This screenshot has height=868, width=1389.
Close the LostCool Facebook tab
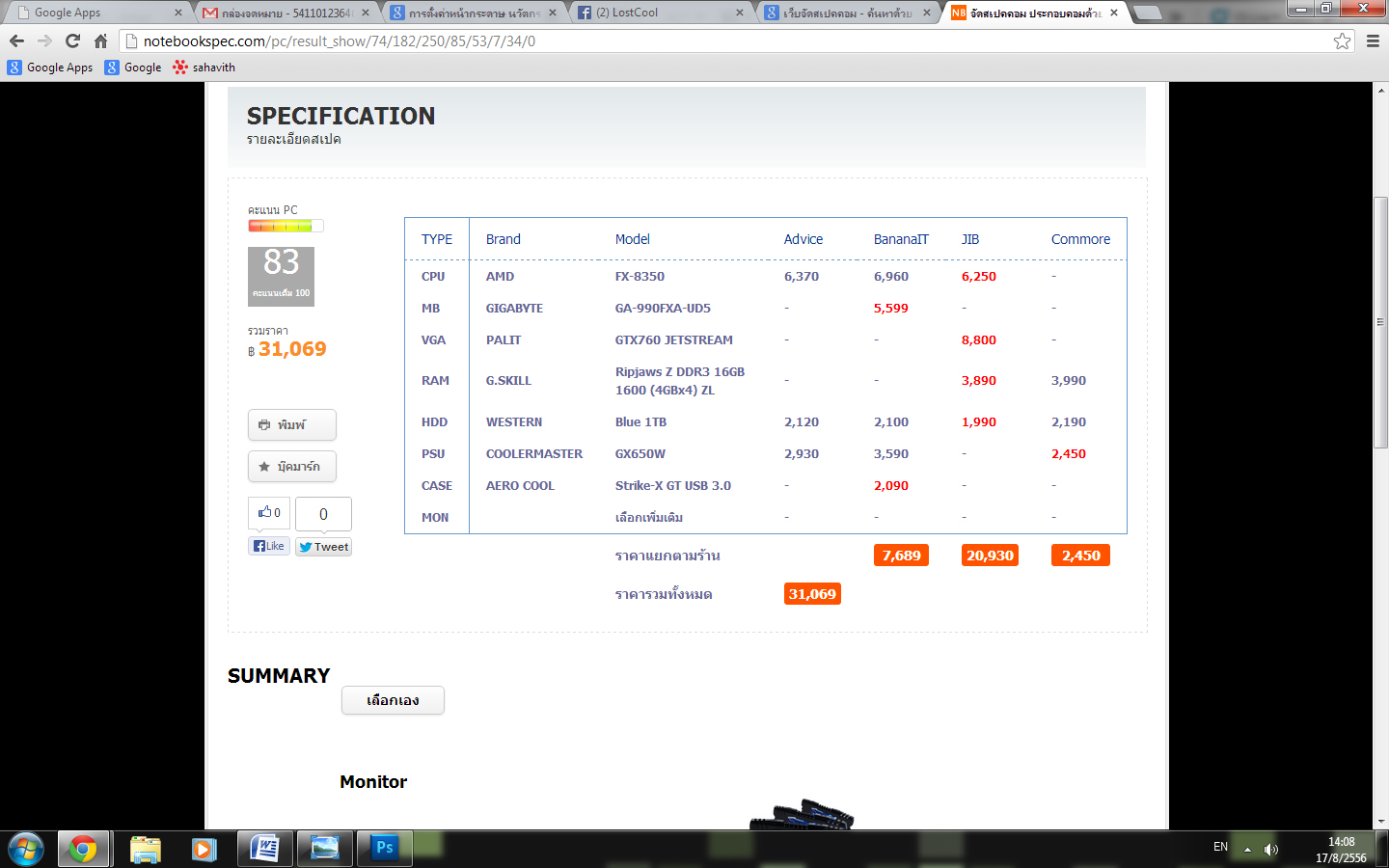[740, 13]
